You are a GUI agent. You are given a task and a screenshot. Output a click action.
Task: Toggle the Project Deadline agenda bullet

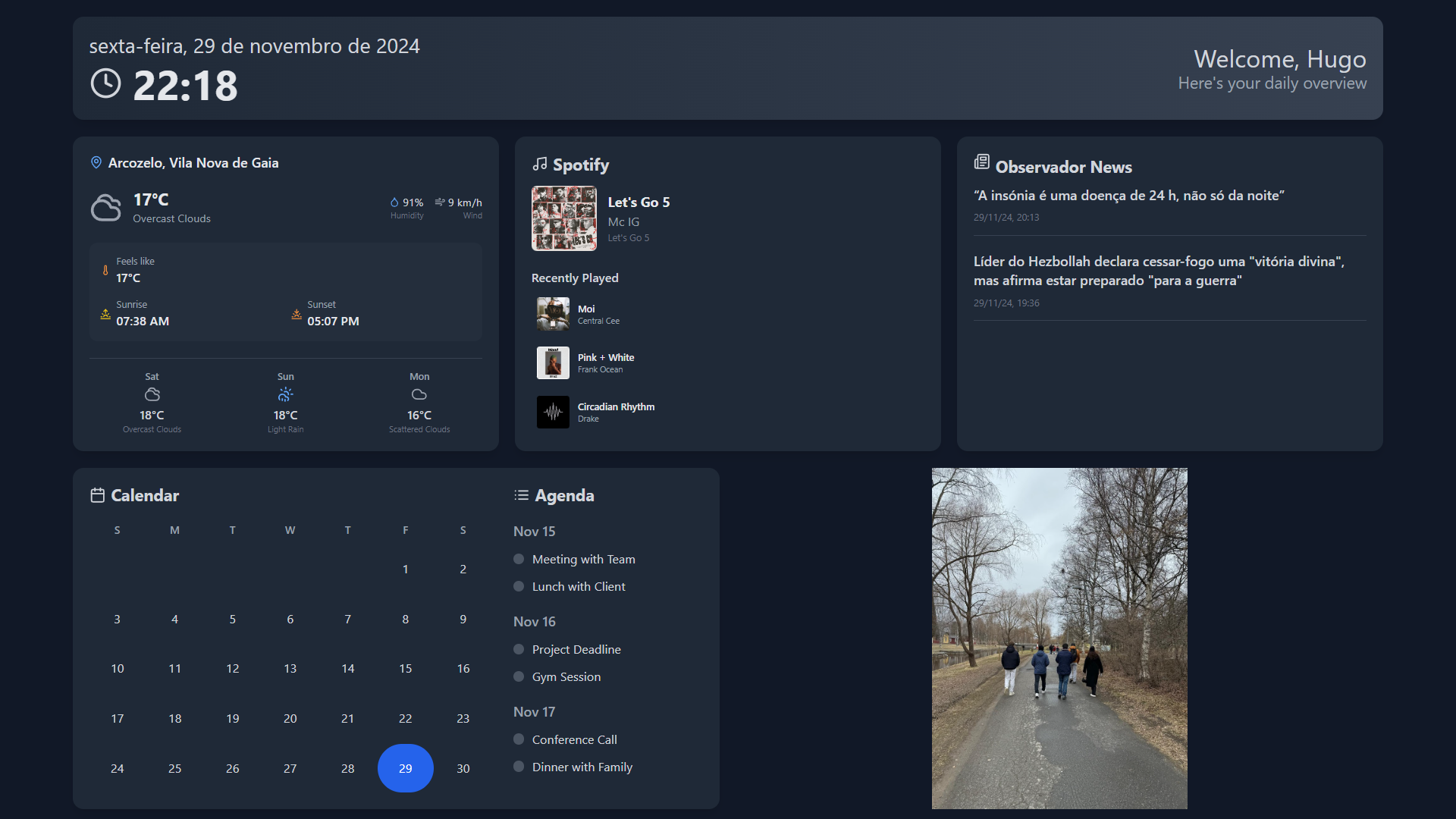tap(519, 649)
